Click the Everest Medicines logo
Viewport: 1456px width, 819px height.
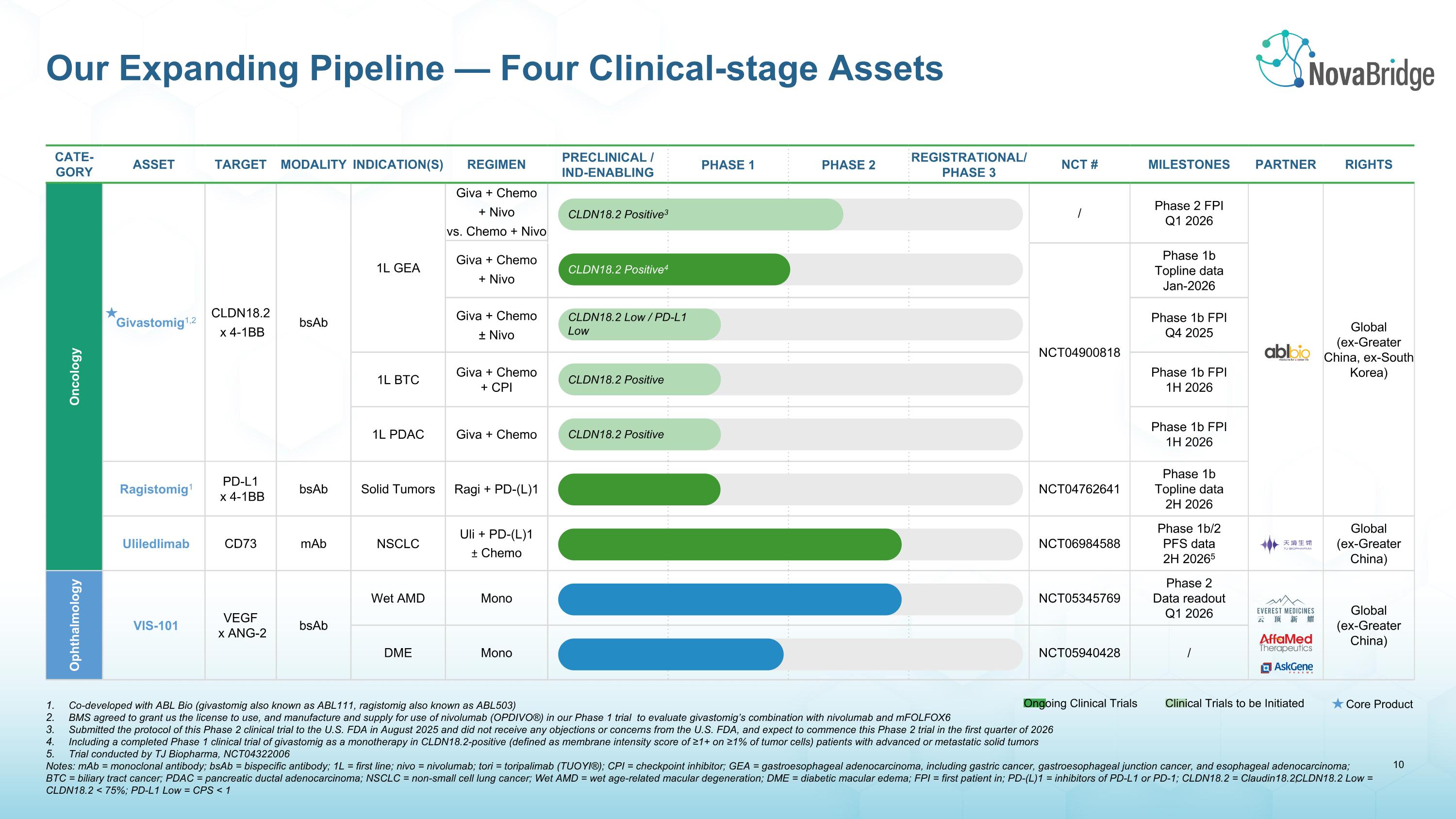coord(1285,609)
